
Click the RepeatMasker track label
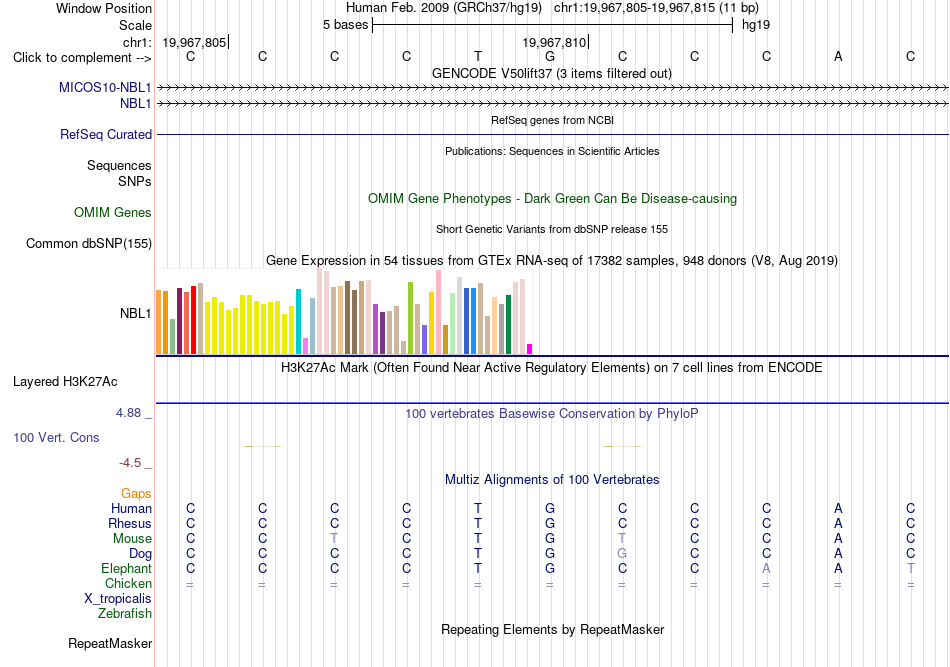click(110, 643)
